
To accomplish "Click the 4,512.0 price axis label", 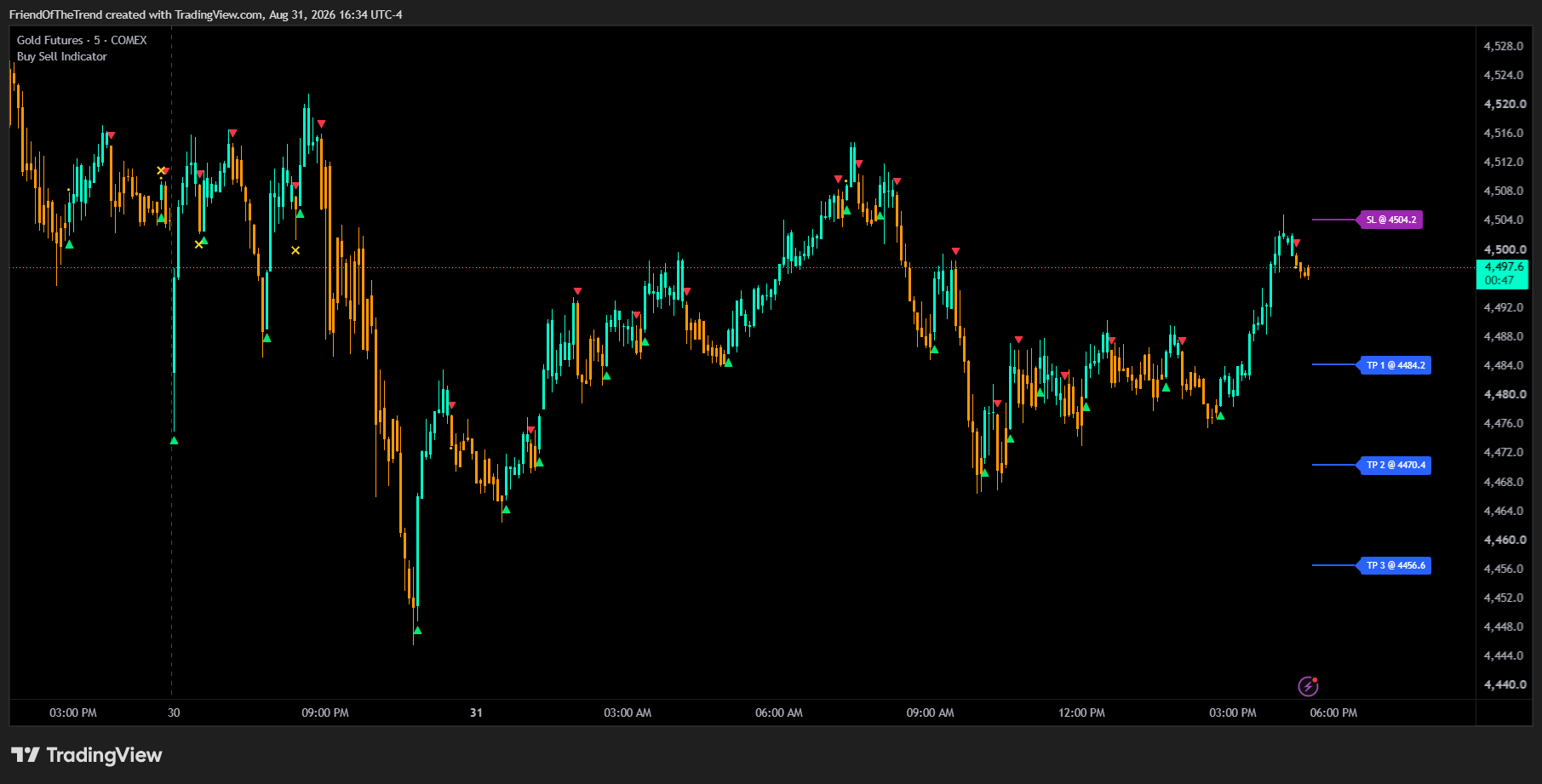I will [x=1504, y=162].
